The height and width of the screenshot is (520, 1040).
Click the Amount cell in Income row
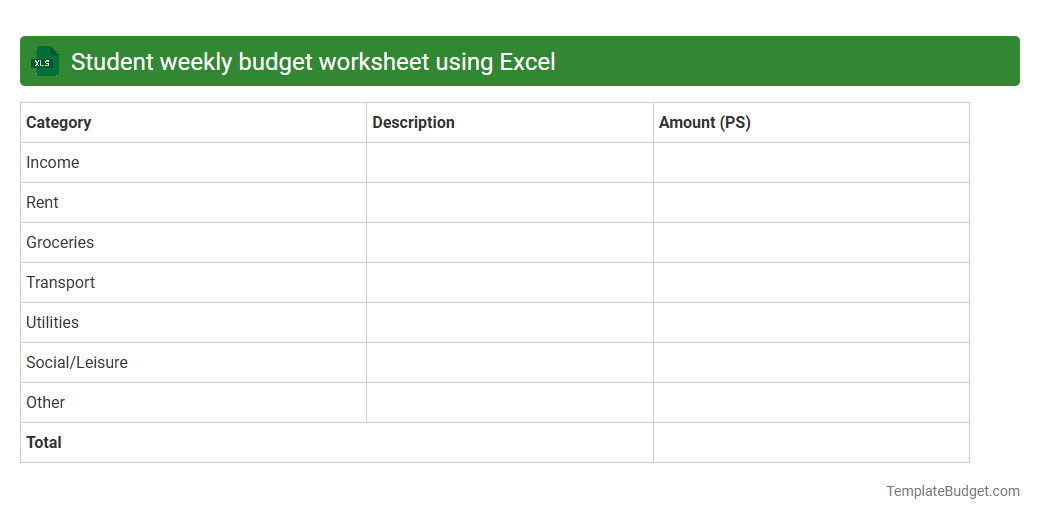coord(811,162)
